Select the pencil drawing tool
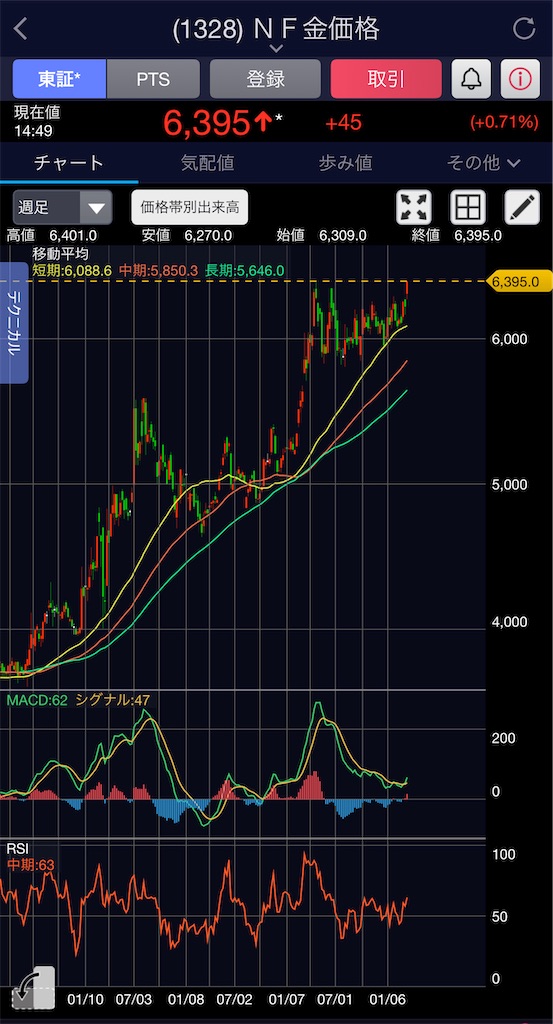 (x=522, y=208)
